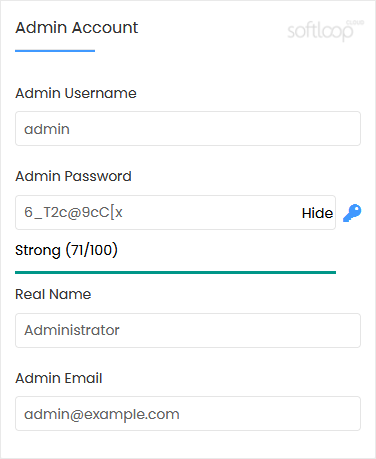
Task: Click the softloop cloud logo
Action: point(326,31)
